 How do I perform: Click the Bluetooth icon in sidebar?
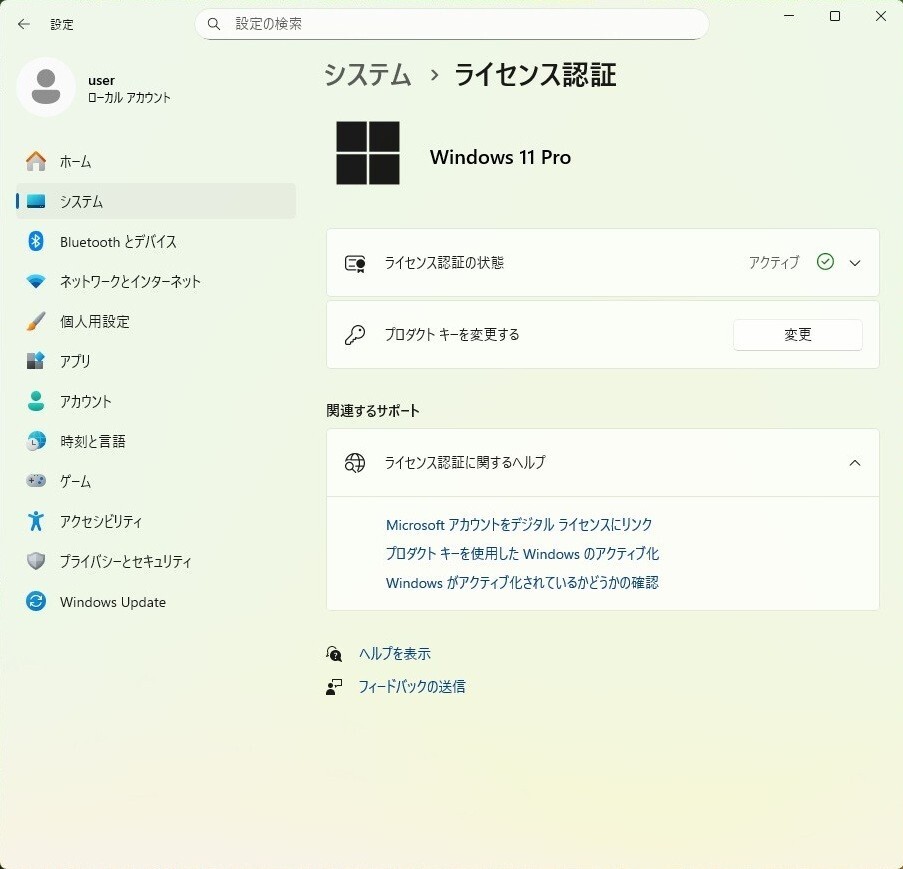[36, 241]
